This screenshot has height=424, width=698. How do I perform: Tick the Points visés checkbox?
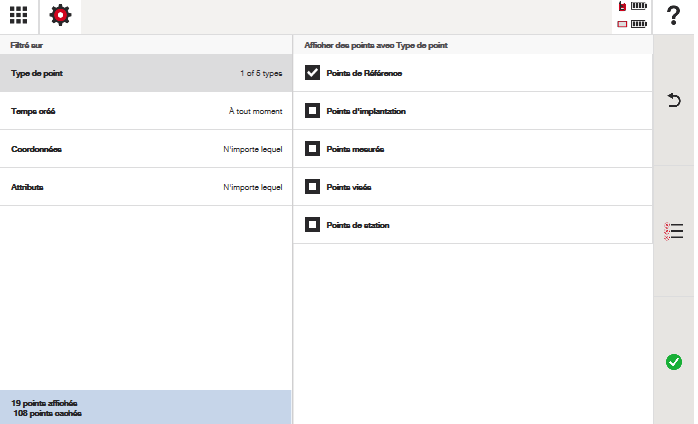[312, 187]
